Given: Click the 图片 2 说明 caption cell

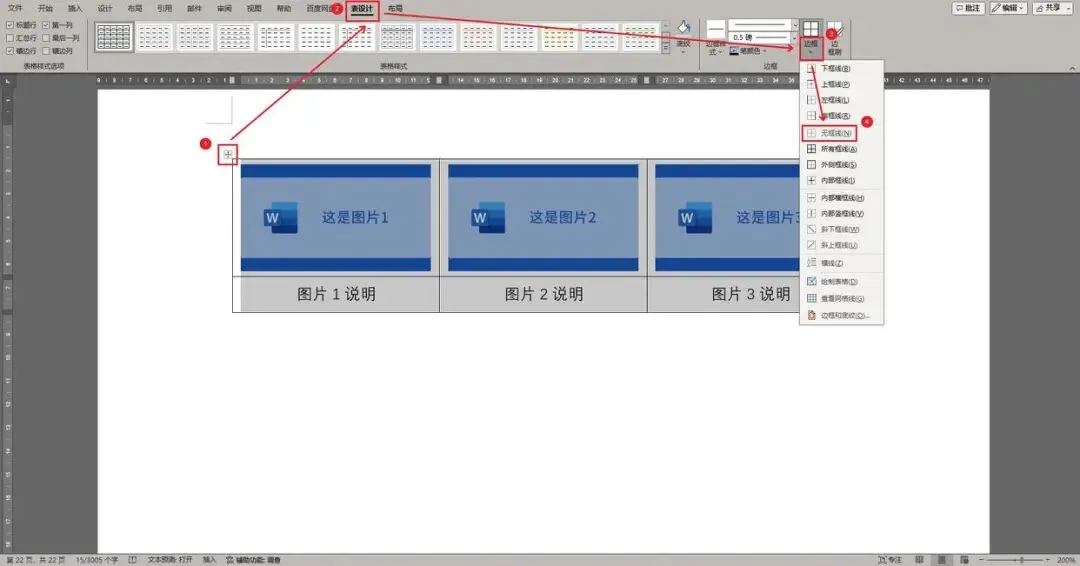Looking at the screenshot, I should tap(543, 294).
